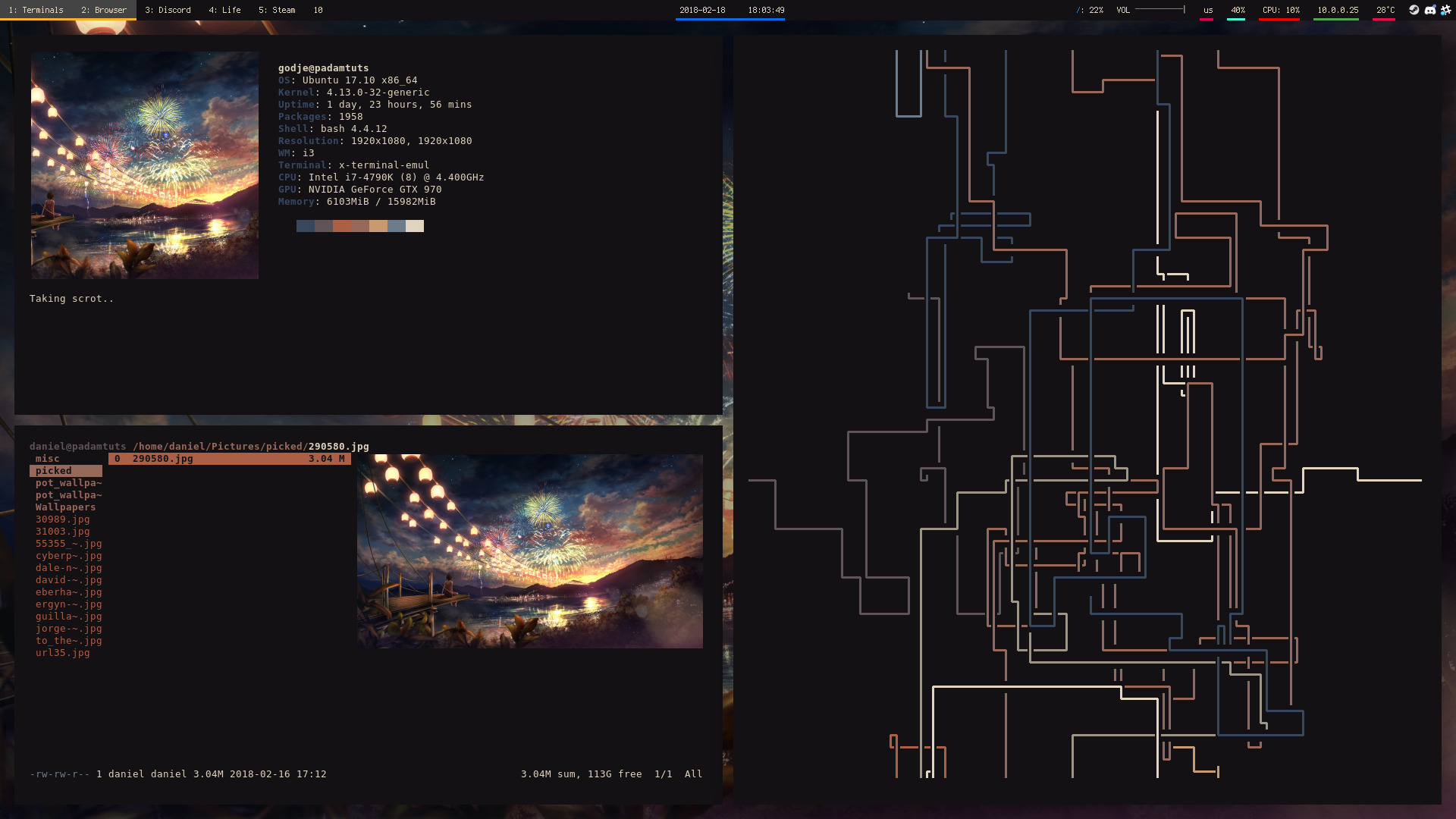
Task: Click the IP address 10.0.0.25 indicator
Action: (1337, 10)
